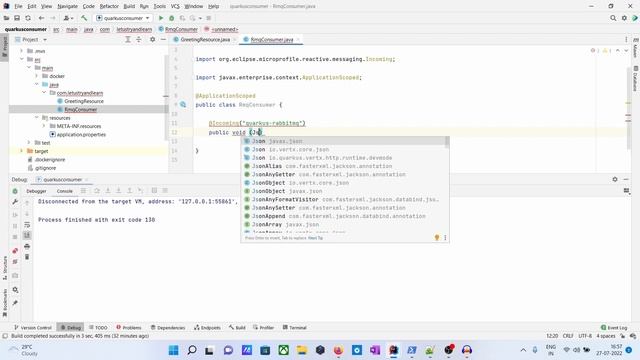This screenshot has width=640, height=360.
Task: Open the Terminal tool window
Action: pyautogui.click(x=295, y=327)
